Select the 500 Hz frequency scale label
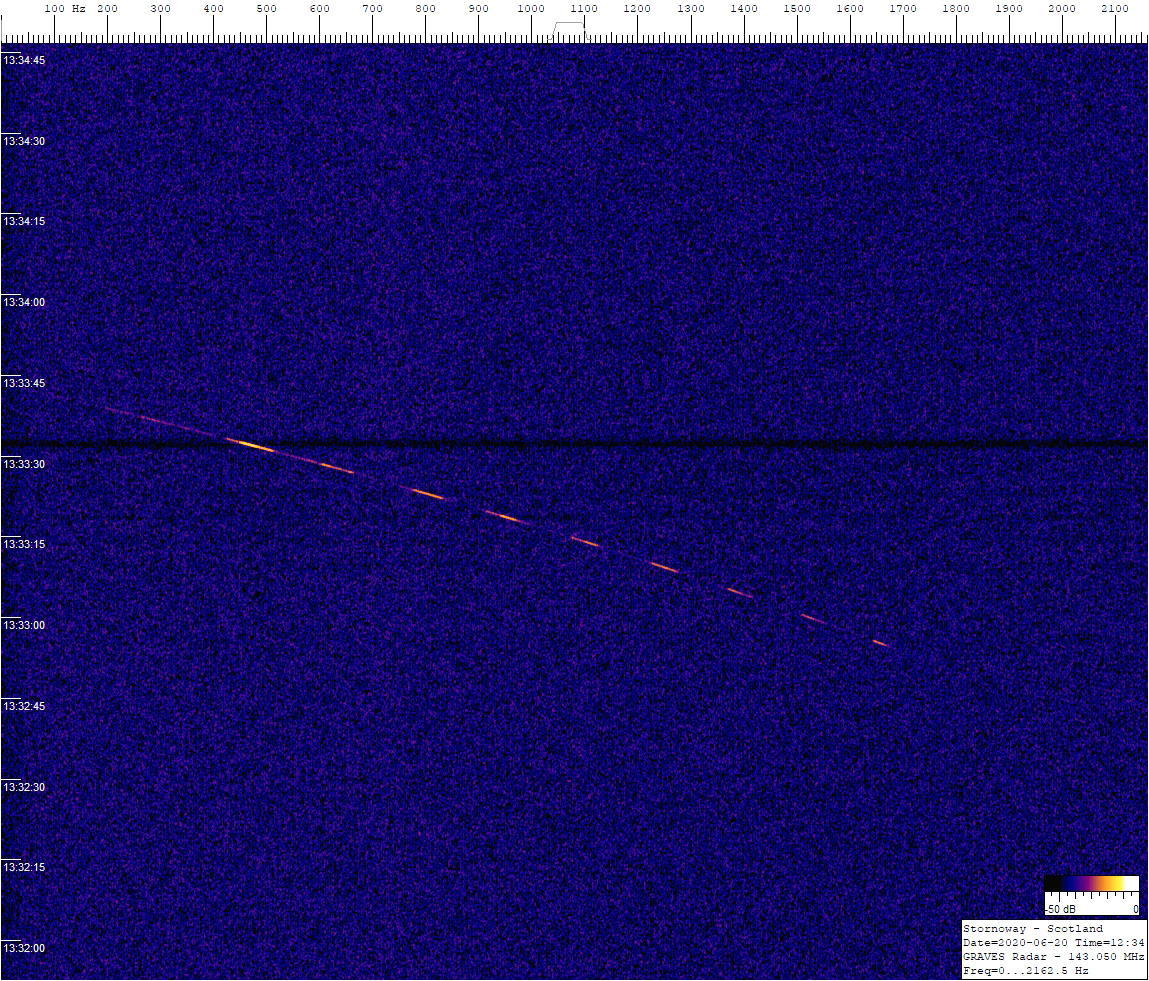Screen dimensions: 1149x981 pos(267,9)
